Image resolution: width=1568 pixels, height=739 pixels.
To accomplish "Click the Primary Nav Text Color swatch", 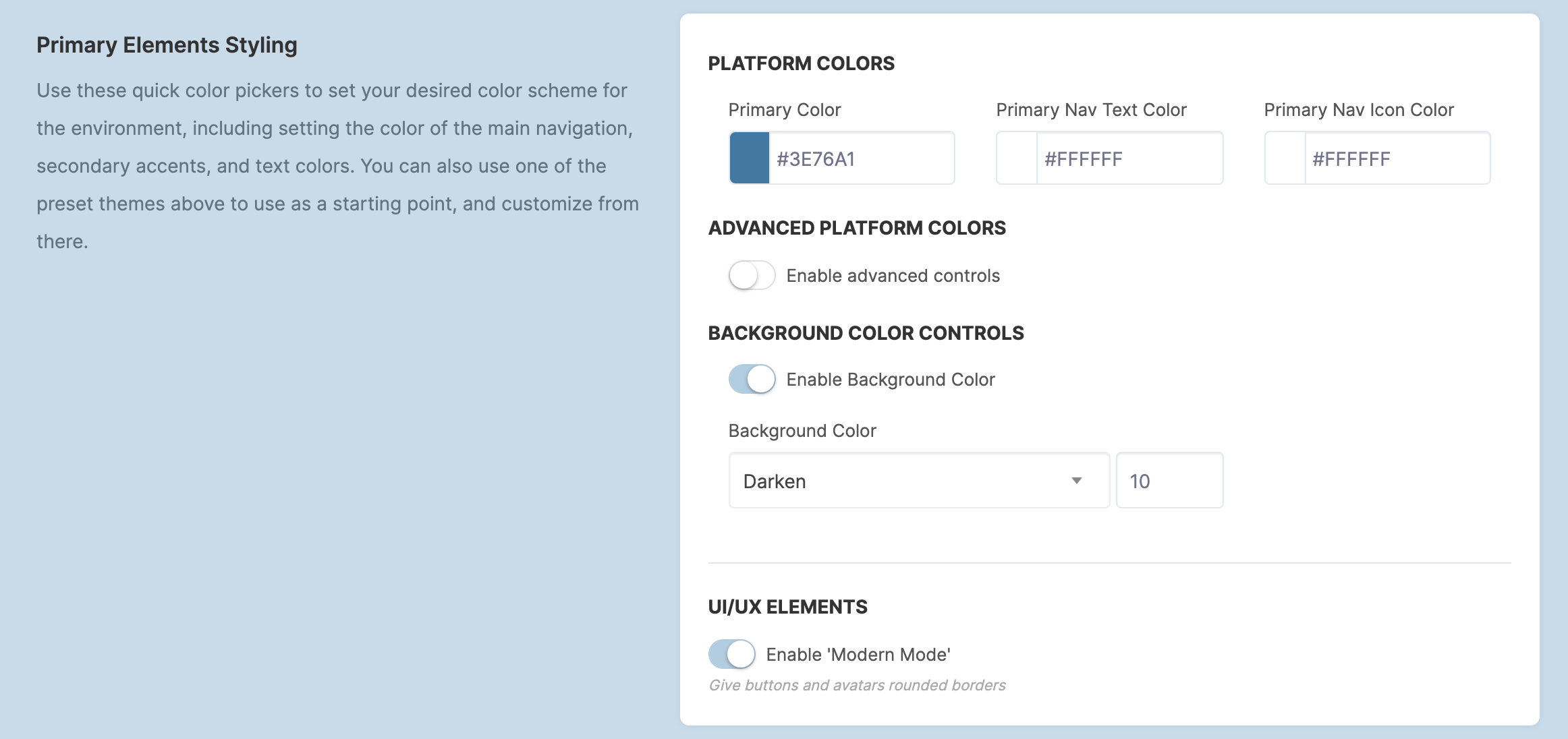I will click(1017, 158).
